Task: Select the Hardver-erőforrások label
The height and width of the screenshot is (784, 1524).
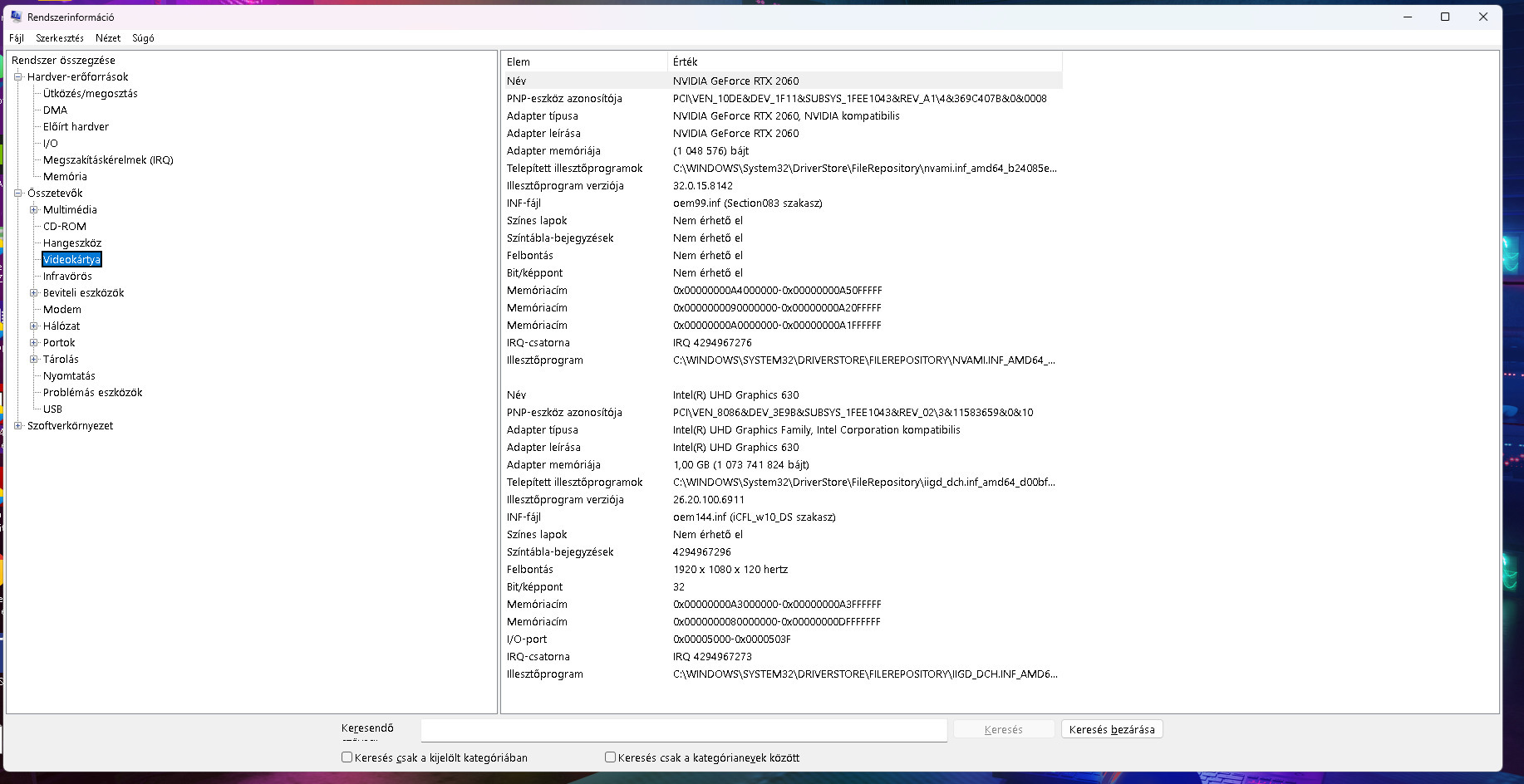Action: 78,76
